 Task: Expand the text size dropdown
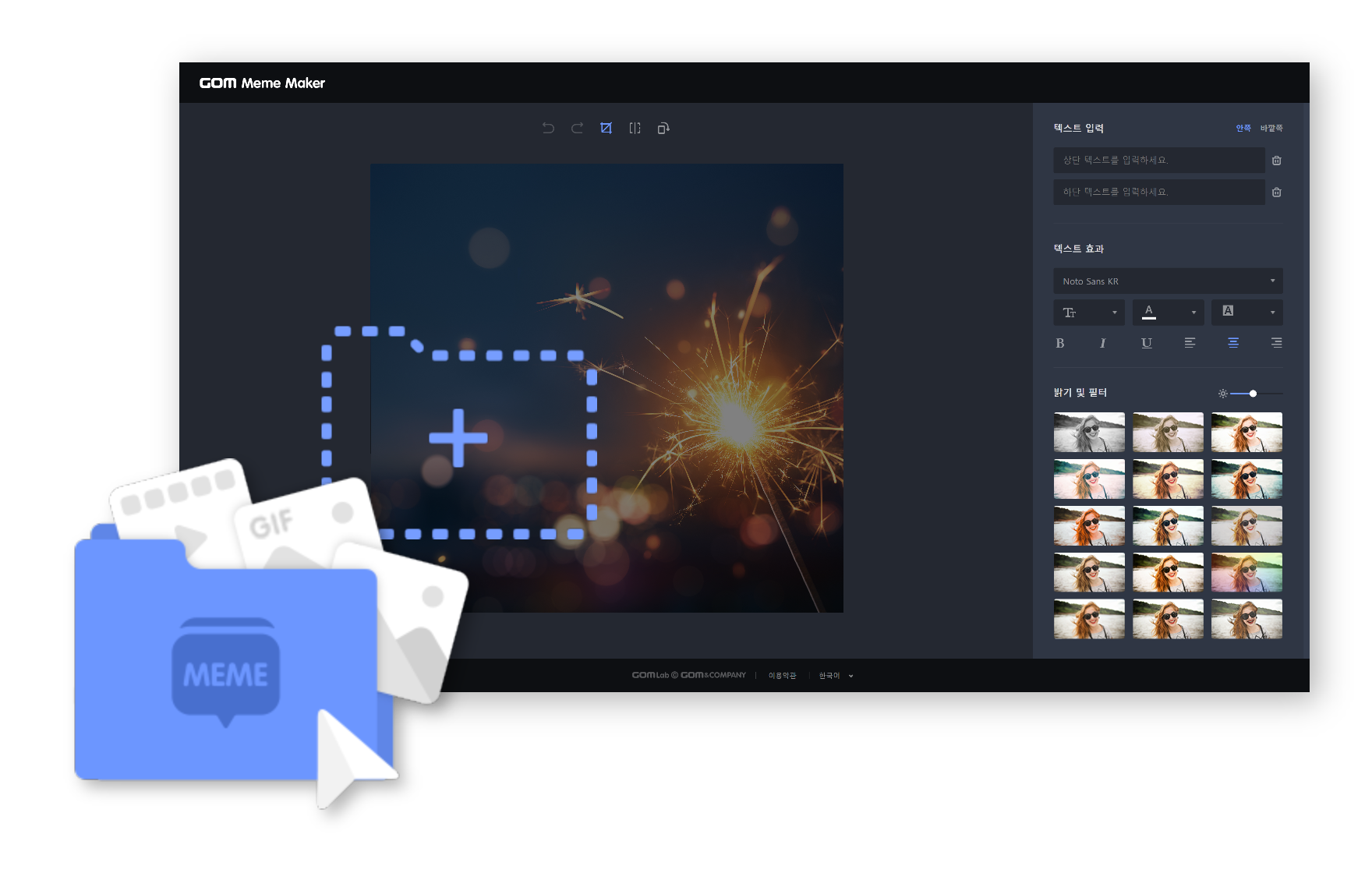click(1088, 313)
